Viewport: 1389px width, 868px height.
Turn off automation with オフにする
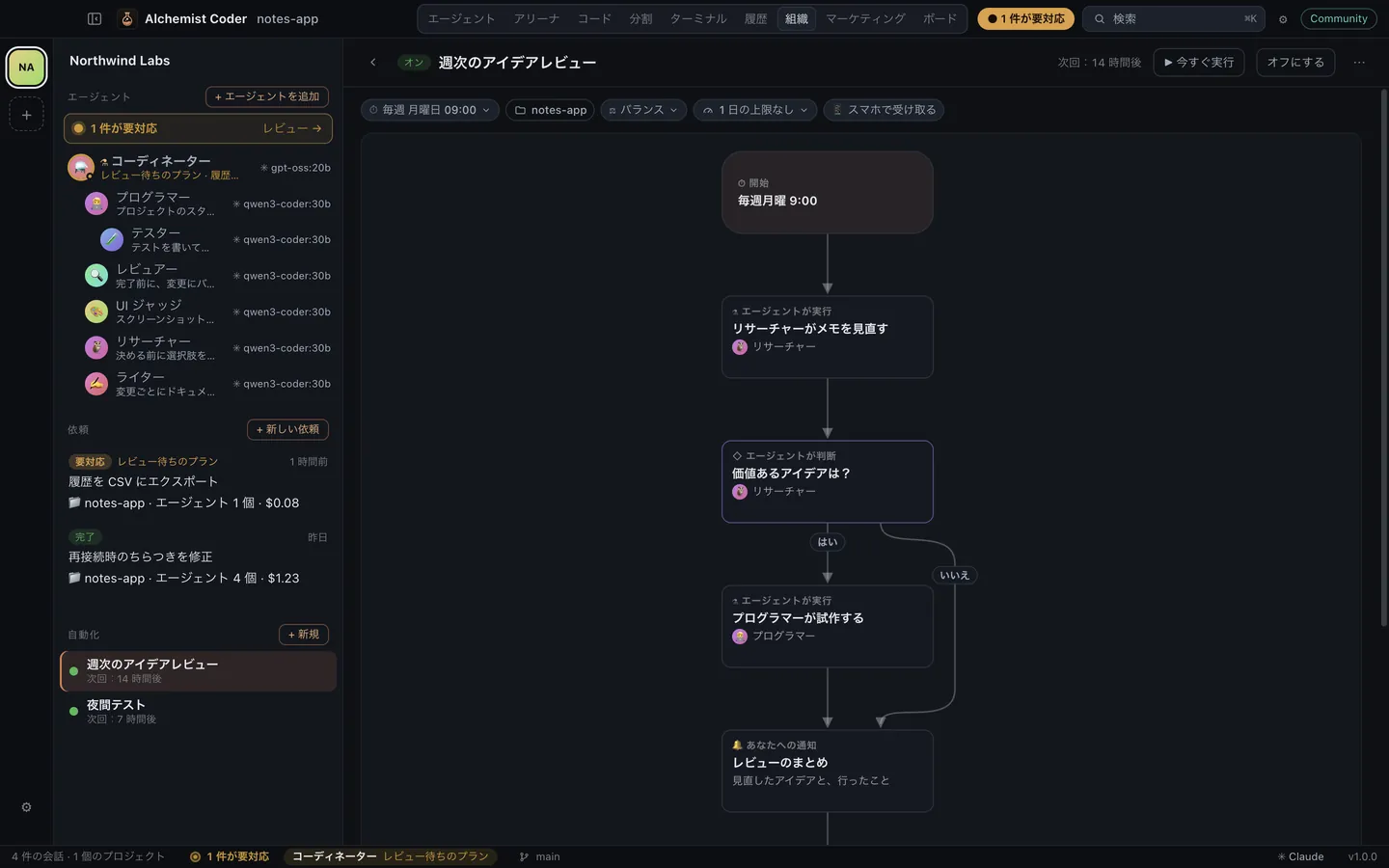pyautogui.click(x=1295, y=63)
